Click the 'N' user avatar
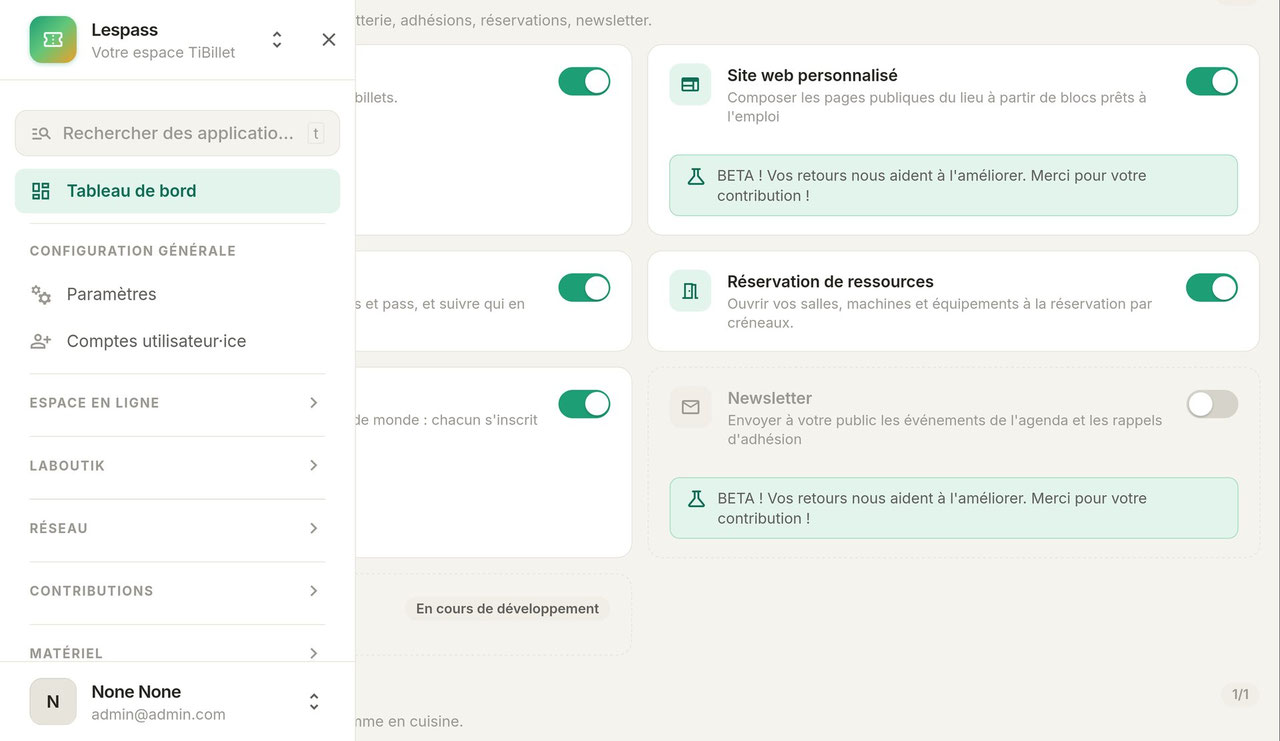The width and height of the screenshot is (1280, 741). (x=53, y=701)
